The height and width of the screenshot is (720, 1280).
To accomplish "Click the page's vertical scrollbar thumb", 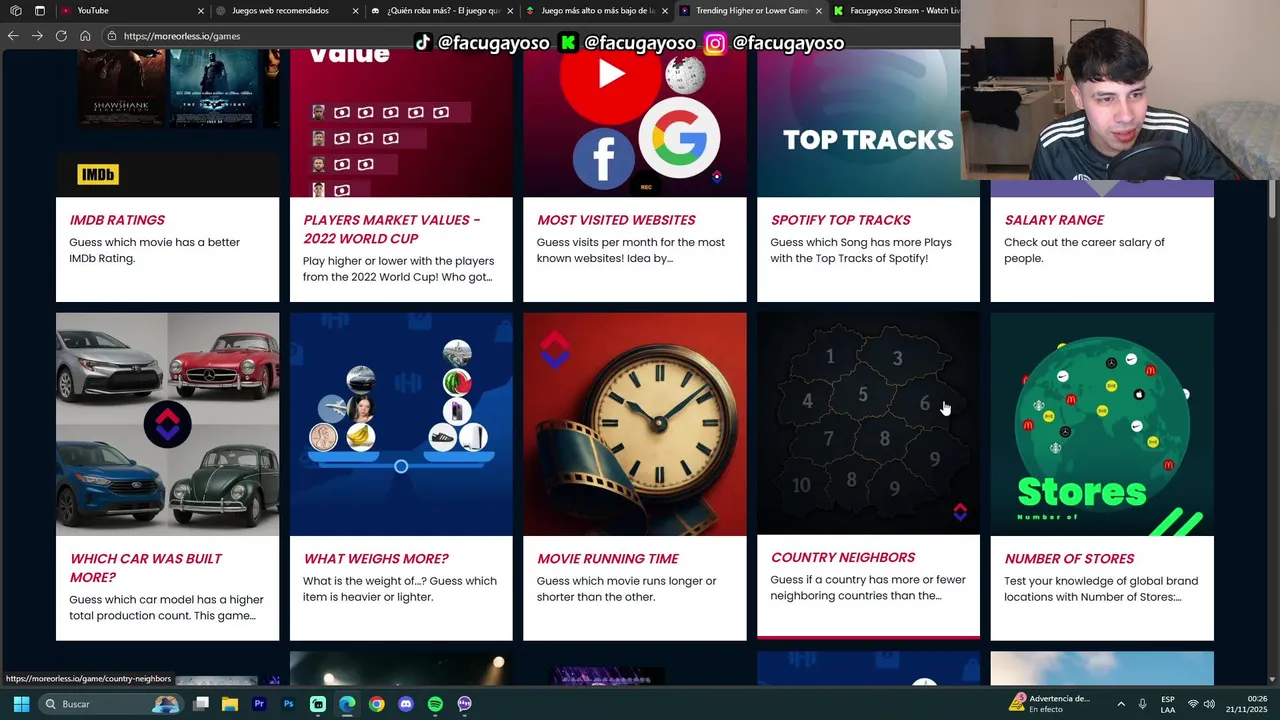I will [x=1272, y=197].
